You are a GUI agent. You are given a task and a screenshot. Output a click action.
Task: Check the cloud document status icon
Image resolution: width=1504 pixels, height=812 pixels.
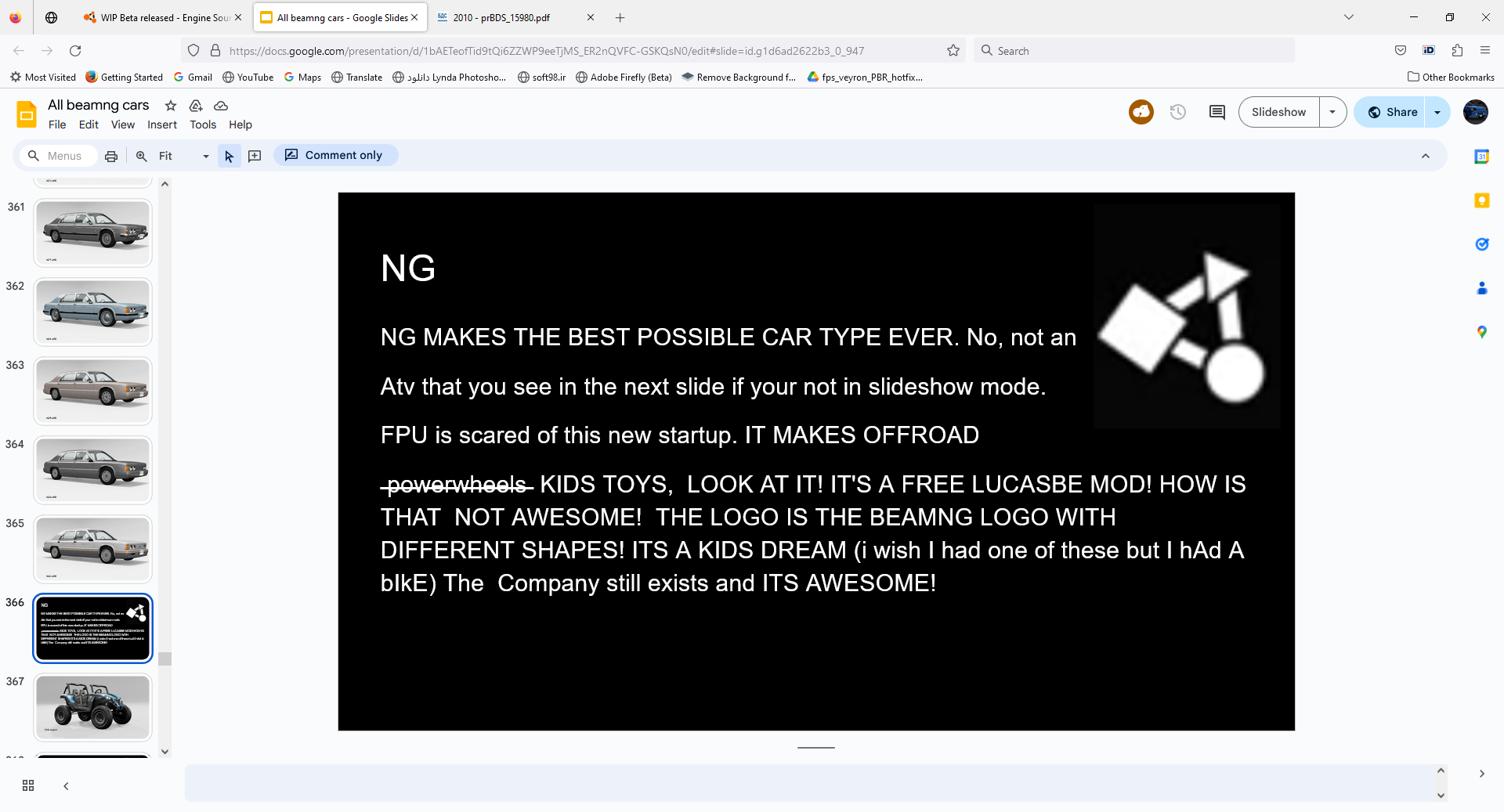(x=221, y=106)
